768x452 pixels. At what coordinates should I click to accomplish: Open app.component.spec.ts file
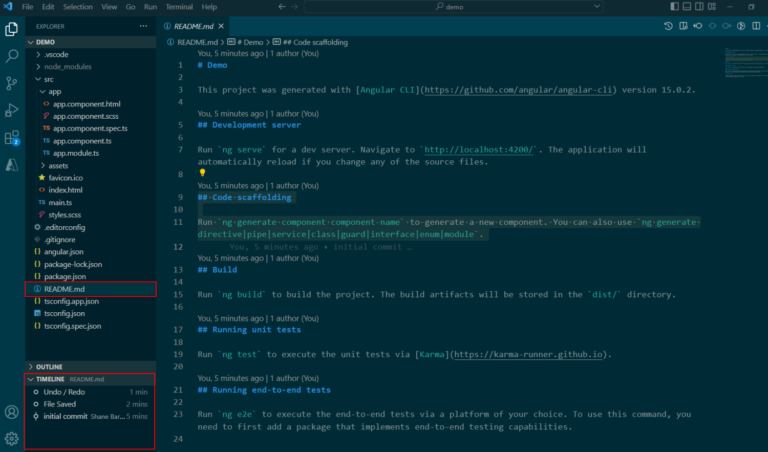(x=90, y=129)
